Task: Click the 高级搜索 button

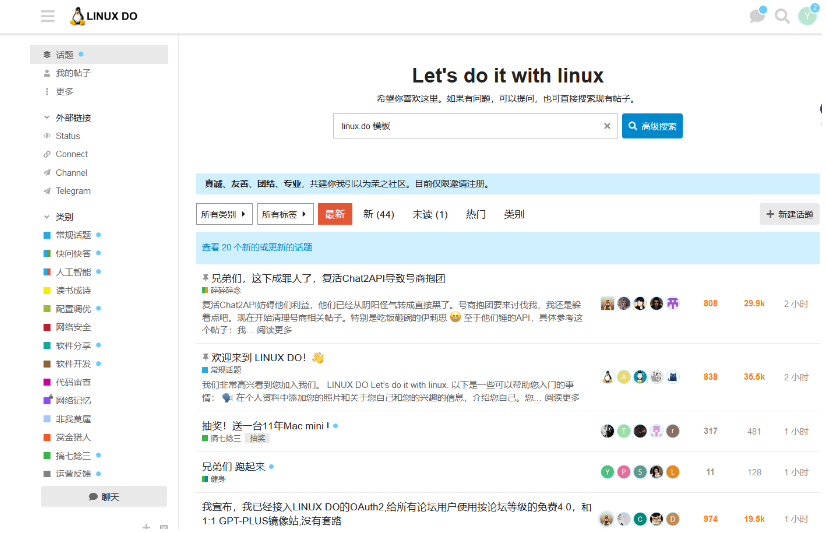Action: 652,126
